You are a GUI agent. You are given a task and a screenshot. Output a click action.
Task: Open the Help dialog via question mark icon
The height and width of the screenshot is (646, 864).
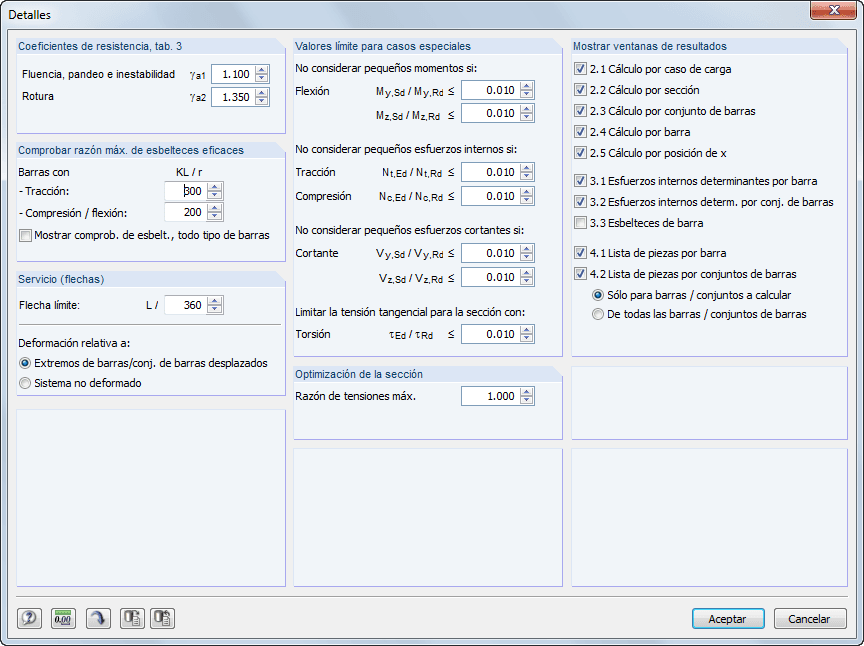click(x=29, y=618)
